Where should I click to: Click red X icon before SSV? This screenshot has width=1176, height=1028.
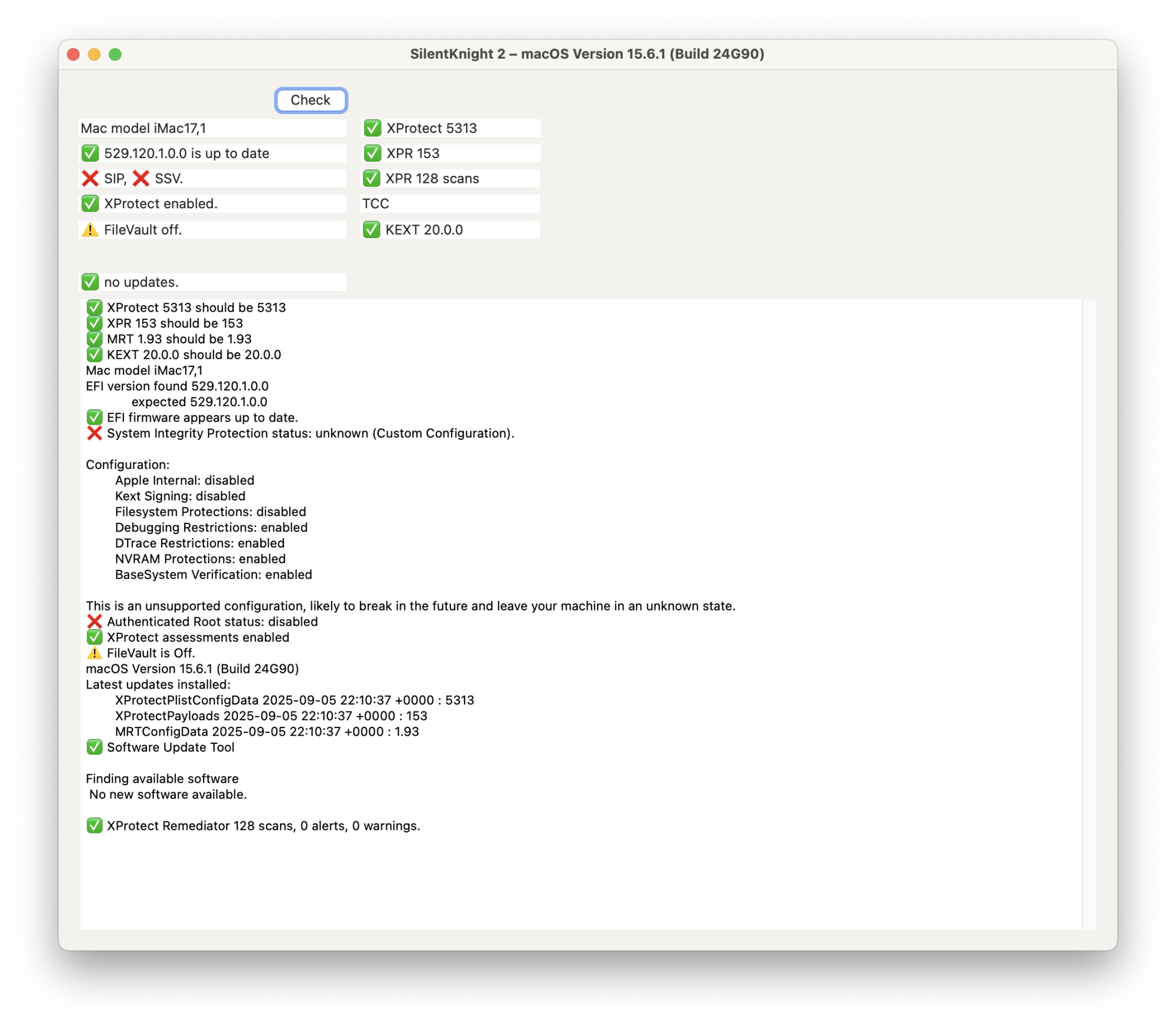141,178
